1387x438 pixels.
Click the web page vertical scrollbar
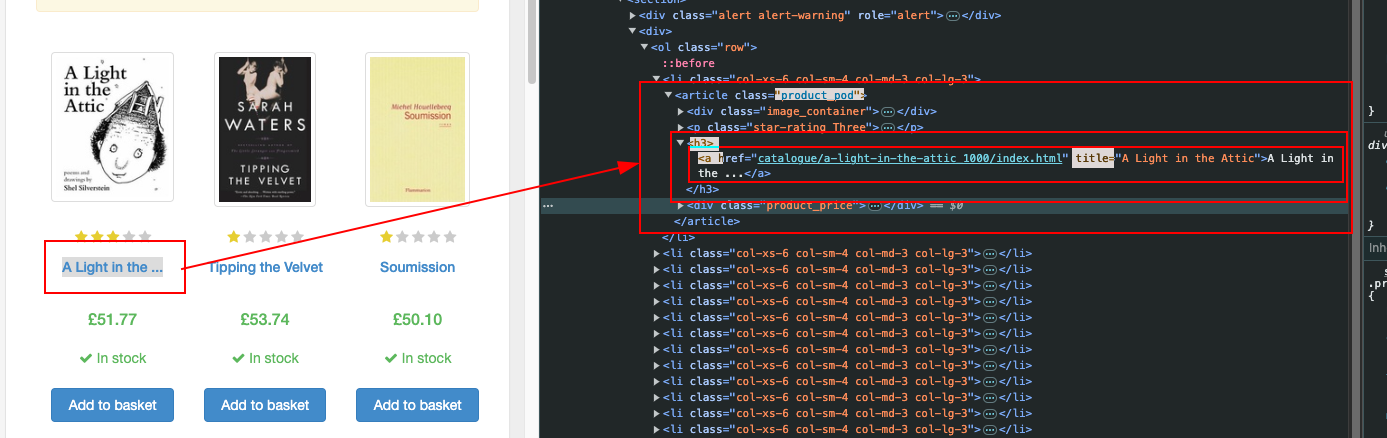(x=532, y=40)
